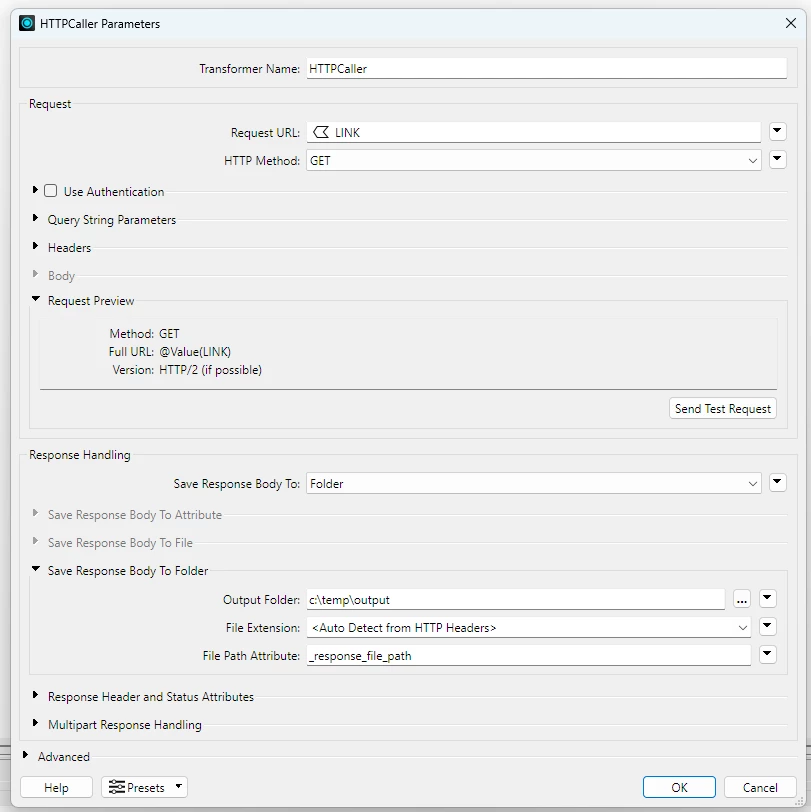This screenshot has height=812, width=811.
Task: Click the Transformer Name field
Action: [546, 69]
